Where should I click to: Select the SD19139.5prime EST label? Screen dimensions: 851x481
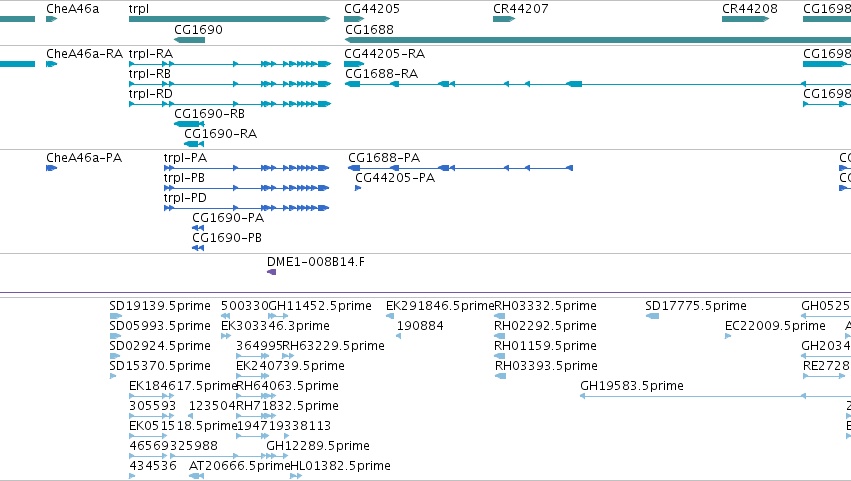(160, 306)
